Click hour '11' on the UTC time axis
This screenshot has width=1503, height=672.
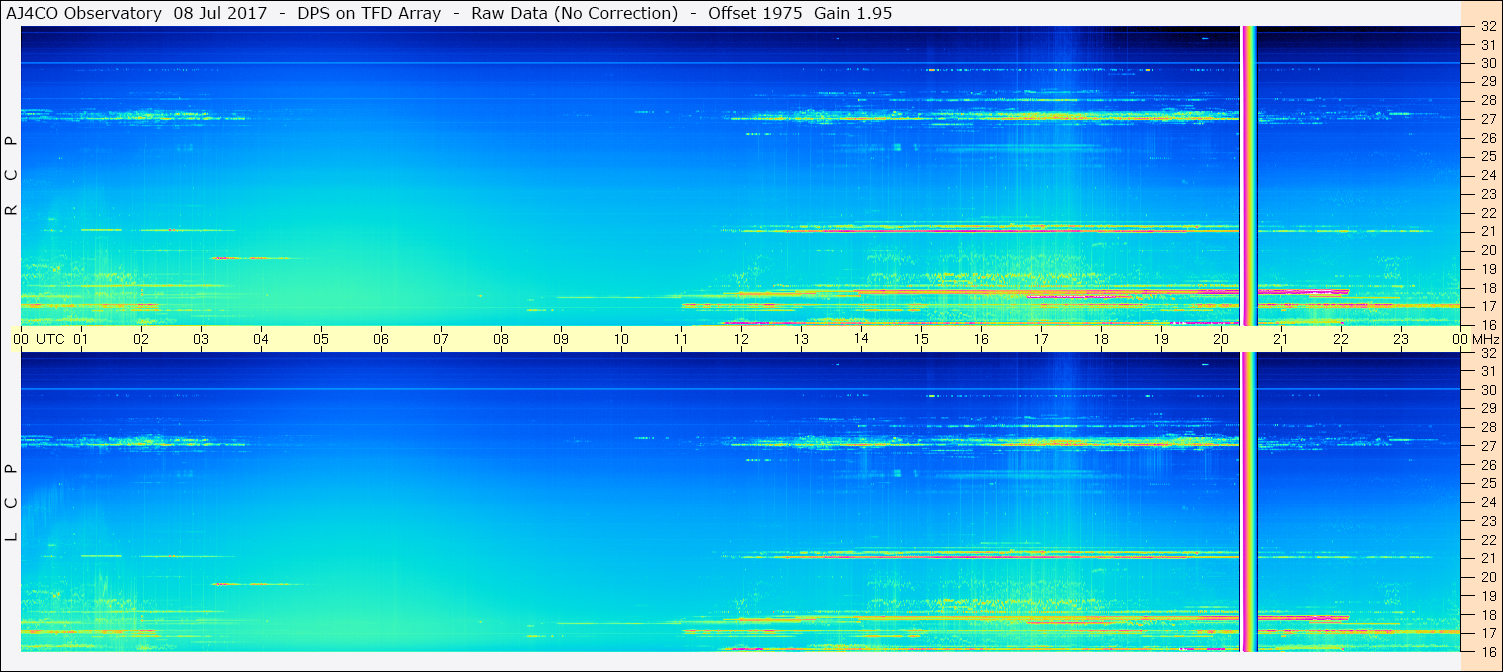(681, 339)
